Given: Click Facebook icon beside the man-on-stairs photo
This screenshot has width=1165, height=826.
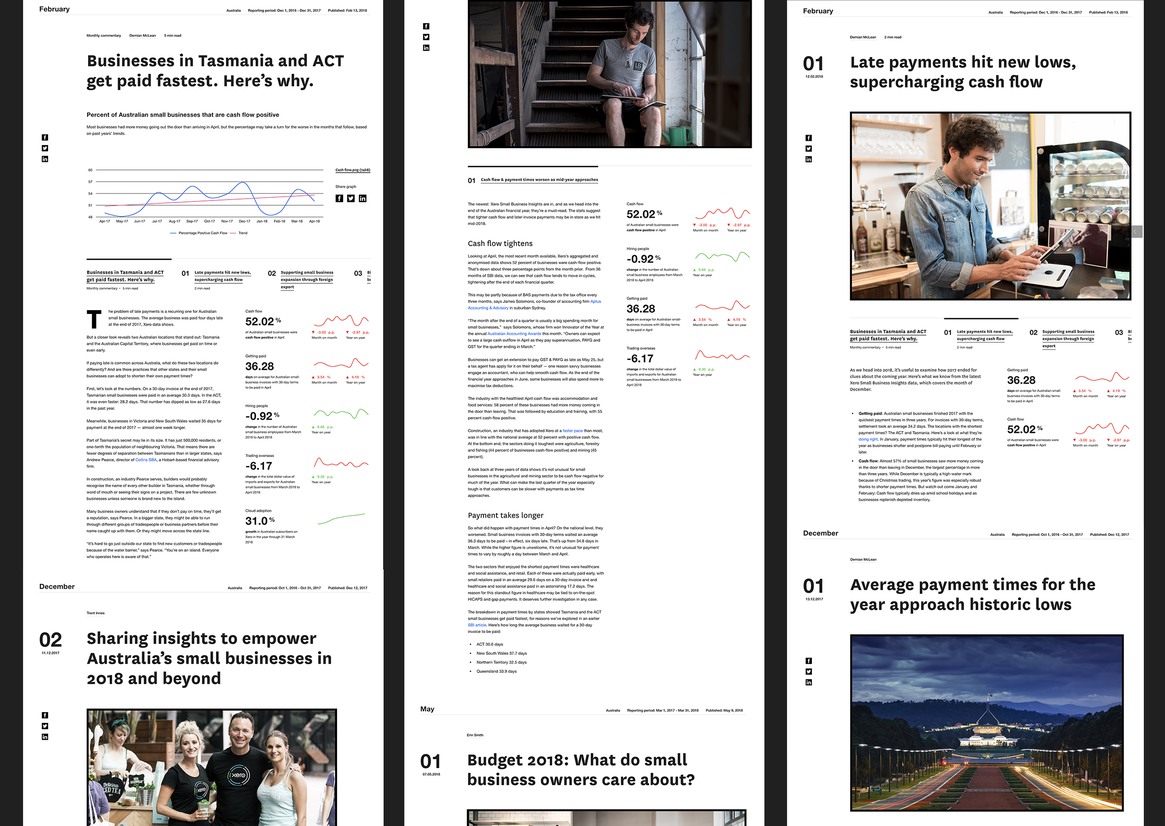Looking at the screenshot, I should (x=426, y=26).
